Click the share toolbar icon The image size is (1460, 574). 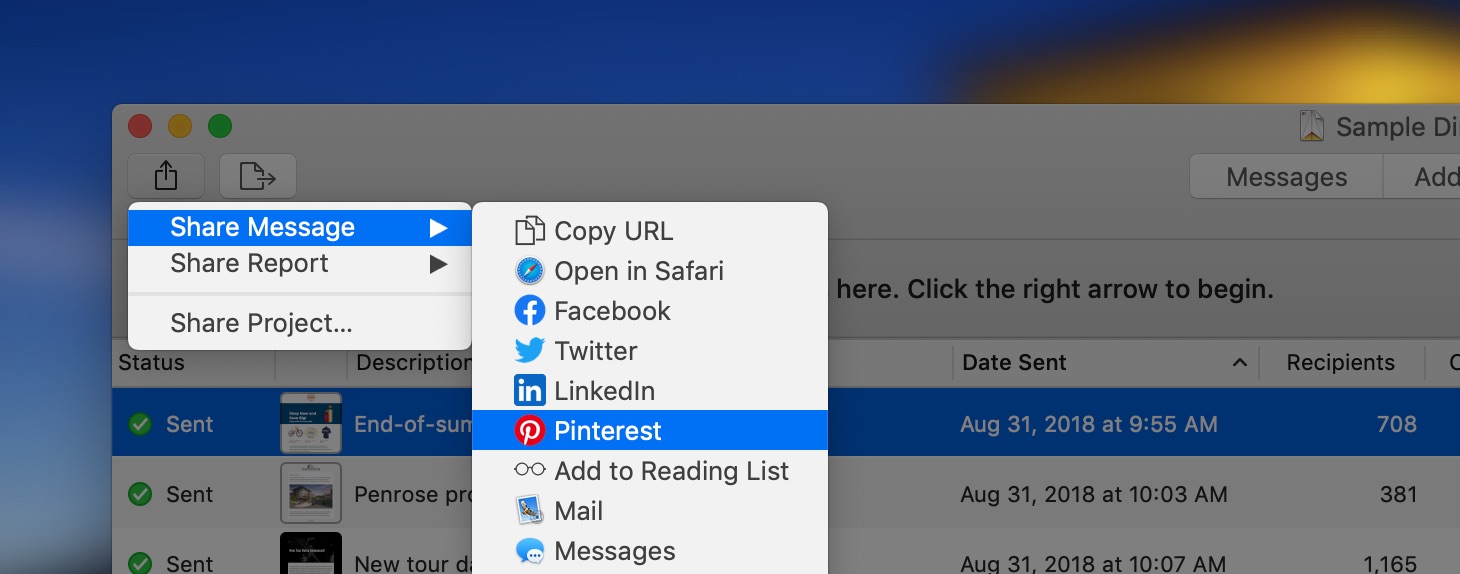pyautogui.click(x=166, y=176)
